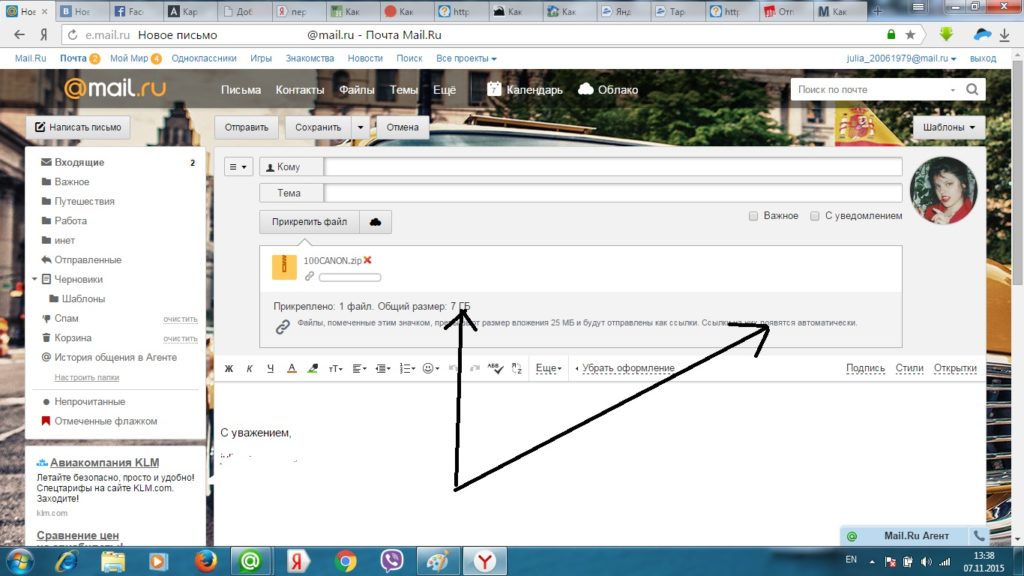The height and width of the screenshot is (576, 1024).
Task: Click the redo arrow in editor toolbar
Action: pyautogui.click(x=475, y=368)
